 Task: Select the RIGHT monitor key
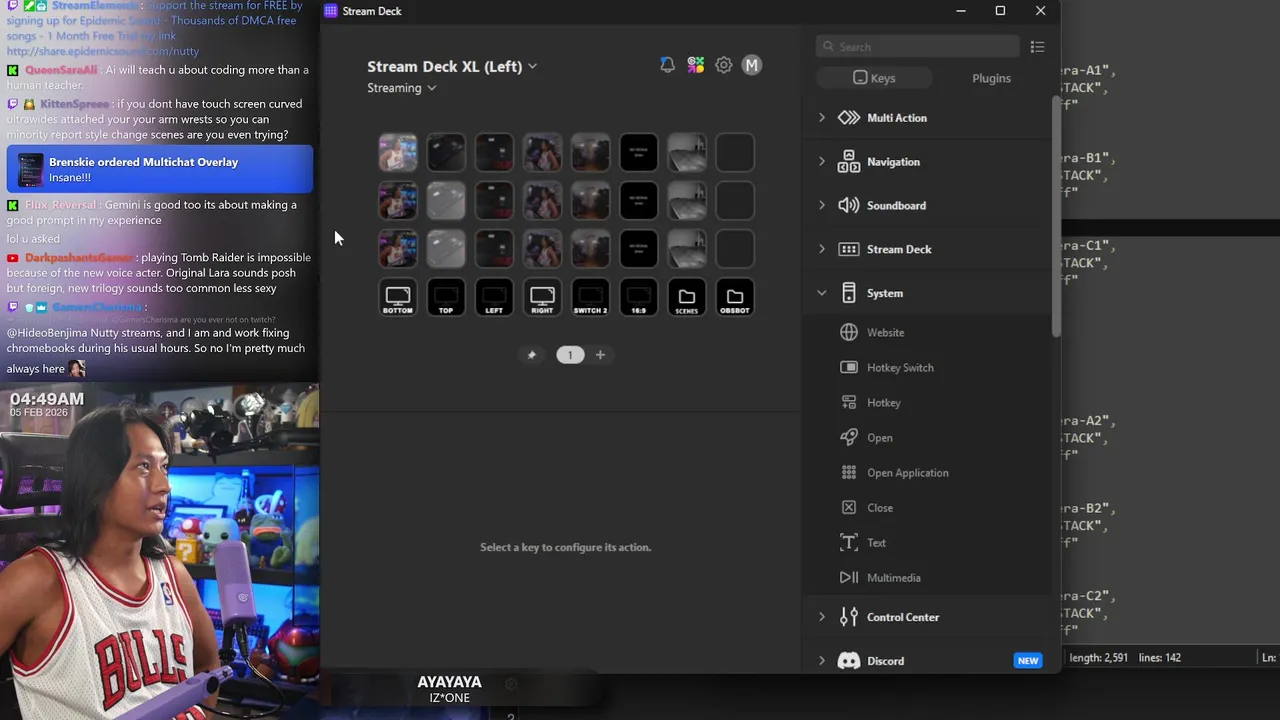[x=542, y=298]
